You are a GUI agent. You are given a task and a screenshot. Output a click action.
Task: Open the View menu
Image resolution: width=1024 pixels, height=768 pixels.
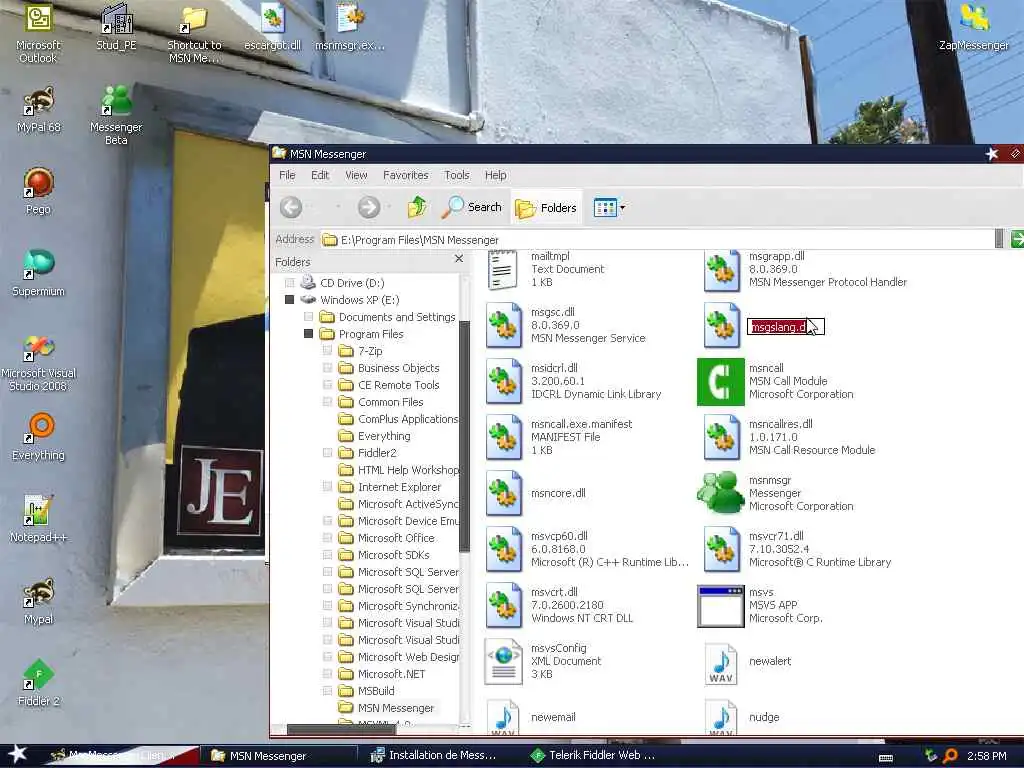(x=357, y=175)
